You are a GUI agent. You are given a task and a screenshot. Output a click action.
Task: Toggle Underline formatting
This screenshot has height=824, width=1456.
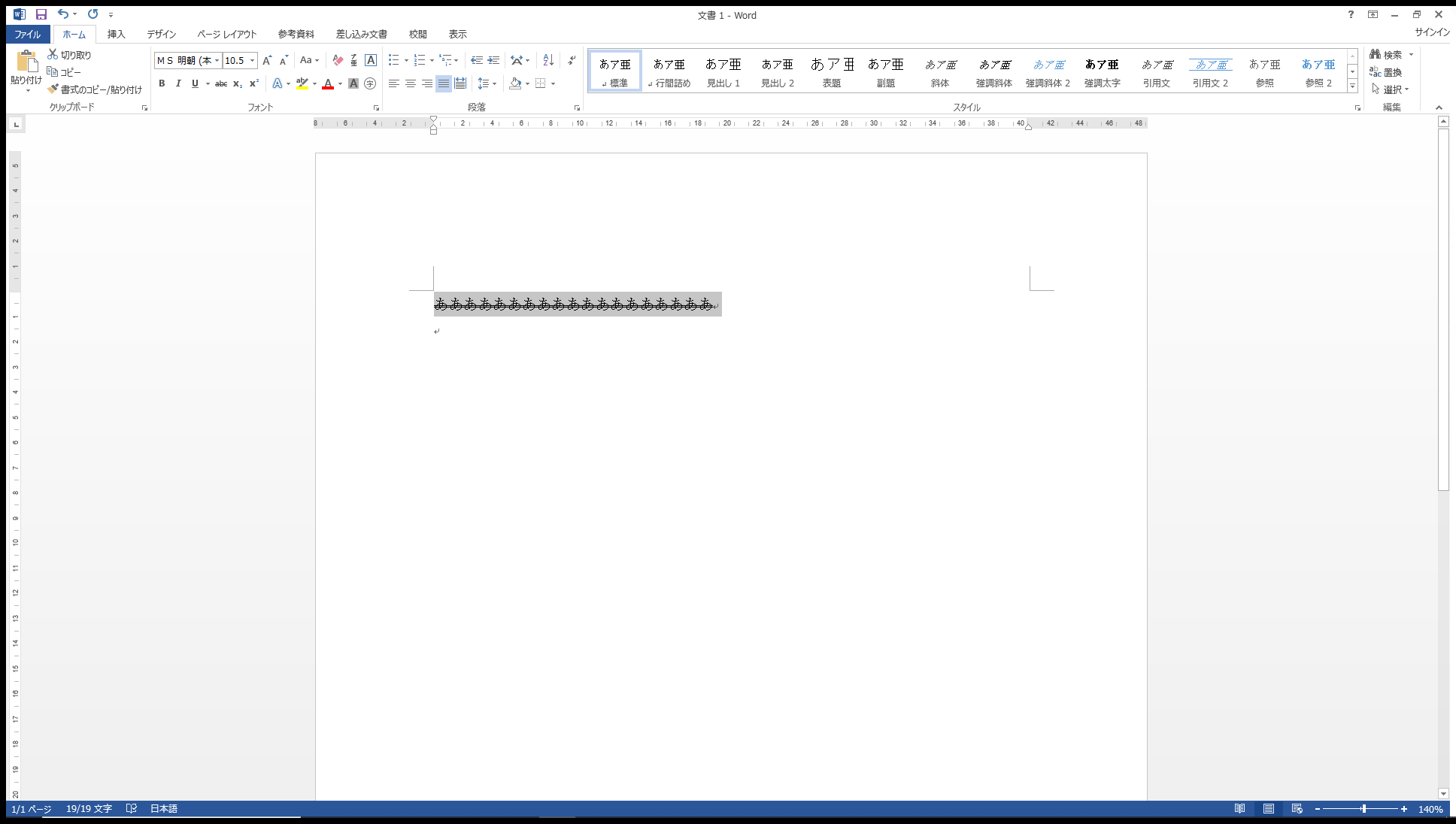[x=195, y=83]
